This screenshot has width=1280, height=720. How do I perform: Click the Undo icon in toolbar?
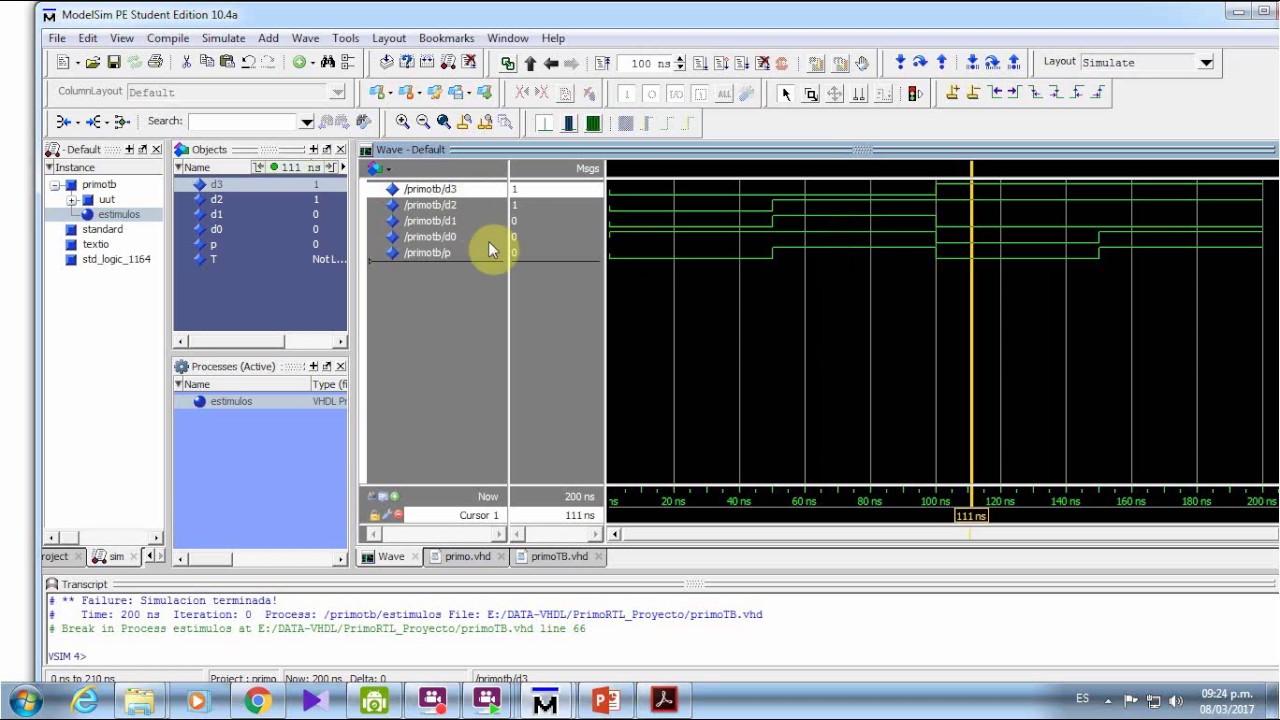pyautogui.click(x=248, y=63)
